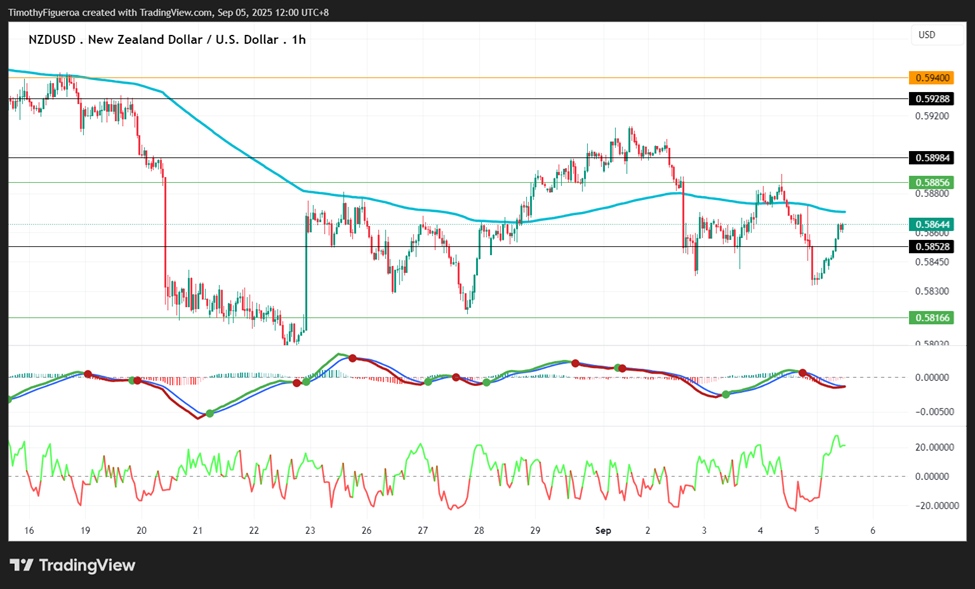Click the 0.00000 MACD axis value
975x589 pixels.
click(x=932, y=378)
